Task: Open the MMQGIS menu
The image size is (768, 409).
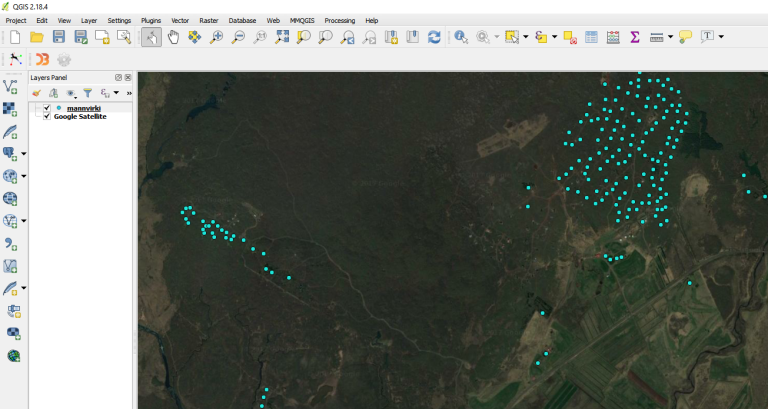Action: [301, 20]
